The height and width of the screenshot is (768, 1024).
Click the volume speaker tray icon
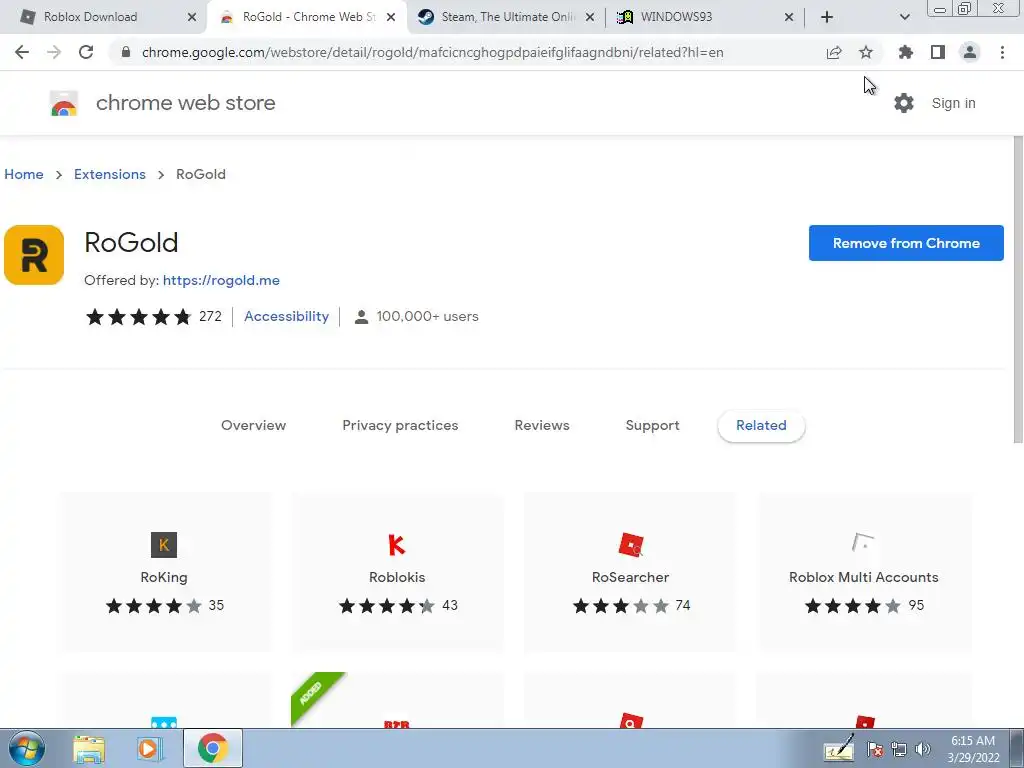[923, 749]
